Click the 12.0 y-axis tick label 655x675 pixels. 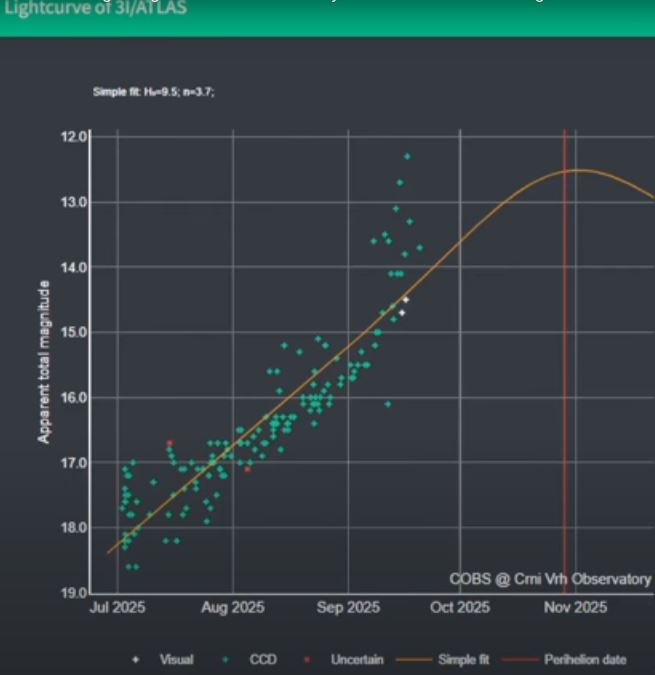74,137
